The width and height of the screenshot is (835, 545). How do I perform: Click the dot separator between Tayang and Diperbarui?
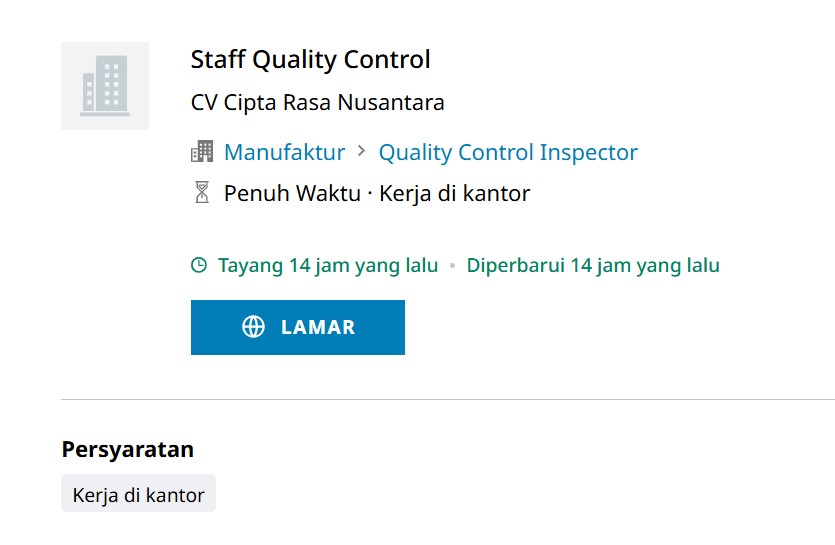453,265
